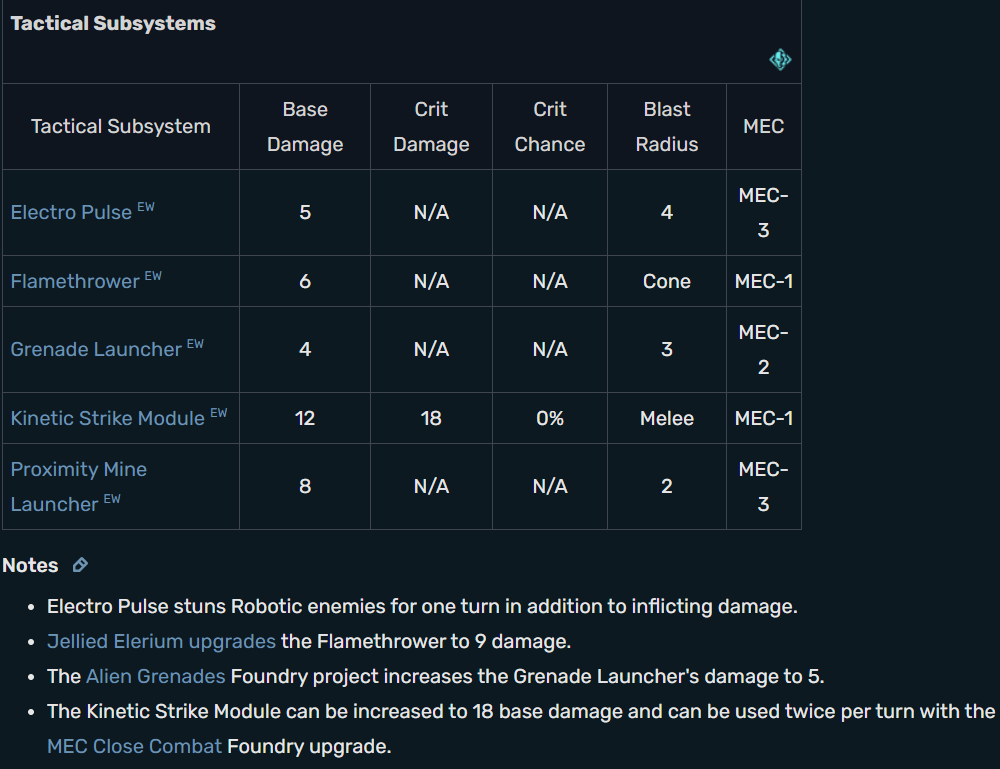This screenshot has height=769, width=1000.
Task: Open the Proximity Mine Launcher link
Action: 78,487
